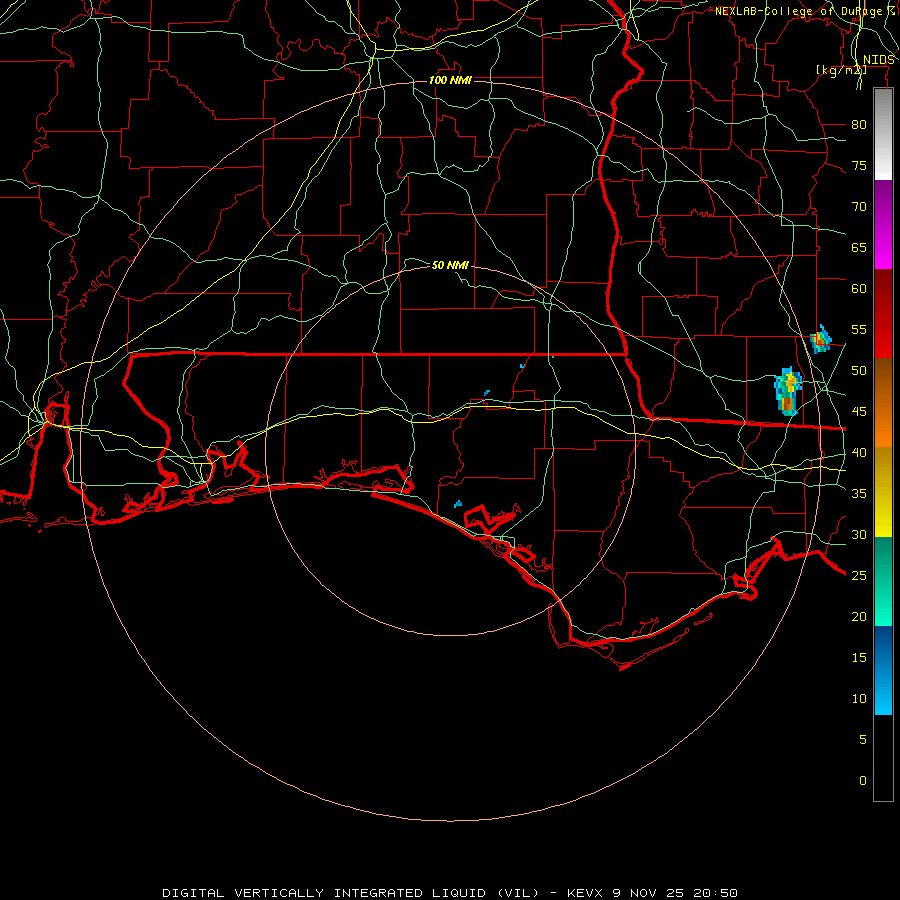Click the 15 value on the color scale

pyautogui.click(x=859, y=658)
